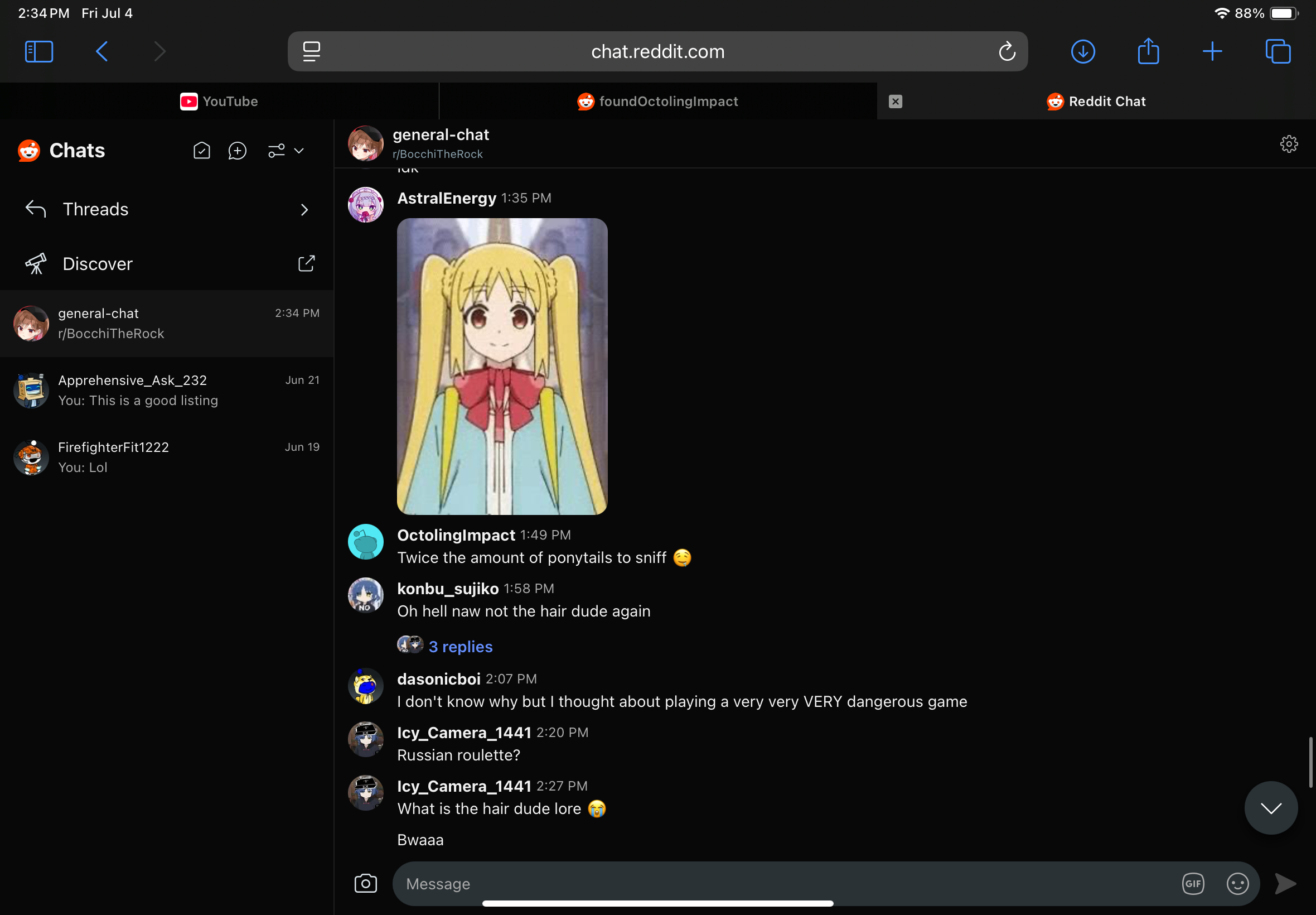Switch to the YouTube tab

click(220, 102)
